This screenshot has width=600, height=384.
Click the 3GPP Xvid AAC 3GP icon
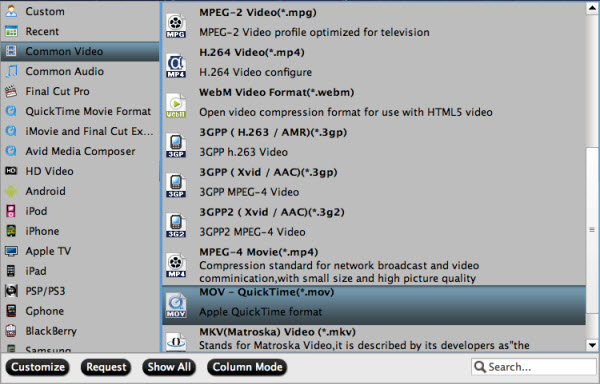tap(176, 186)
